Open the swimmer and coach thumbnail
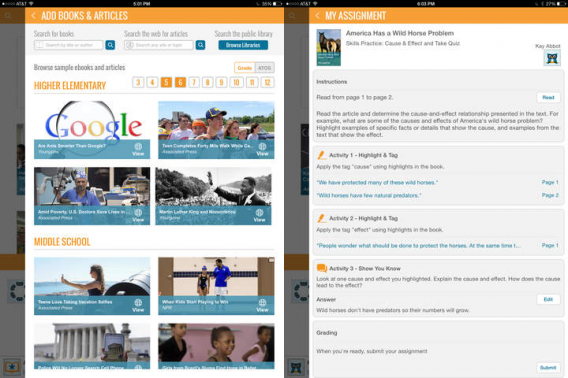This screenshot has width=568, height=378. point(216,286)
